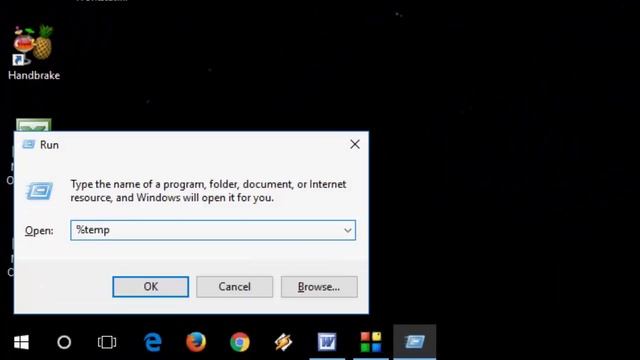640x360 pixels.
Task: Click OK in the Run dialog
Action: tap(151, 287)
